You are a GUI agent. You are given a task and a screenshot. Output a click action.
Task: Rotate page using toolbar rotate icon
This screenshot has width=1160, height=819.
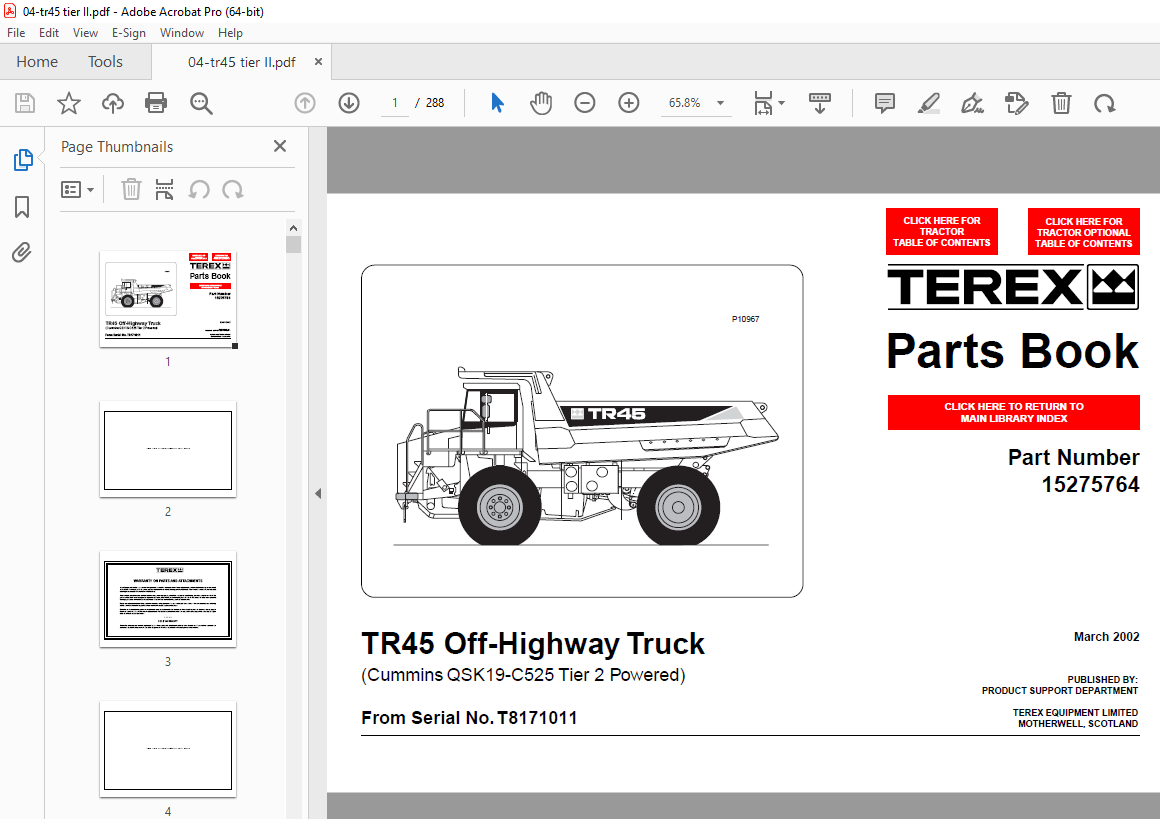(1105, 104)
